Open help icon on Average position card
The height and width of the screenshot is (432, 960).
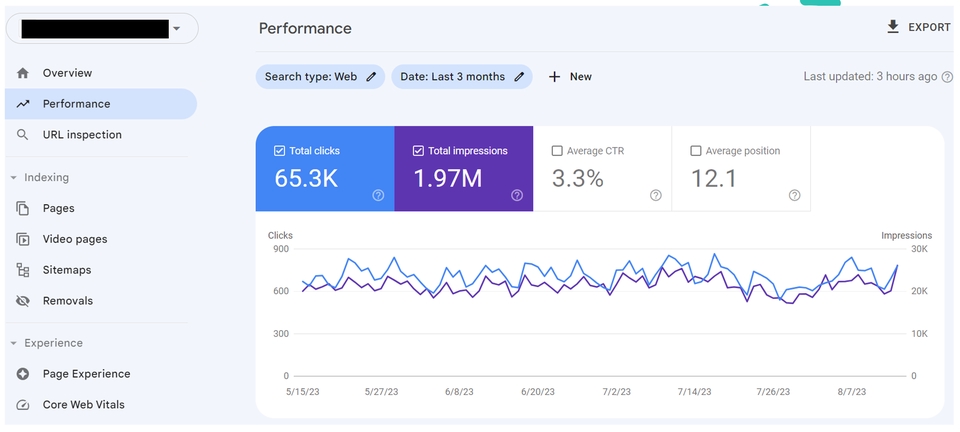(794, 195)
